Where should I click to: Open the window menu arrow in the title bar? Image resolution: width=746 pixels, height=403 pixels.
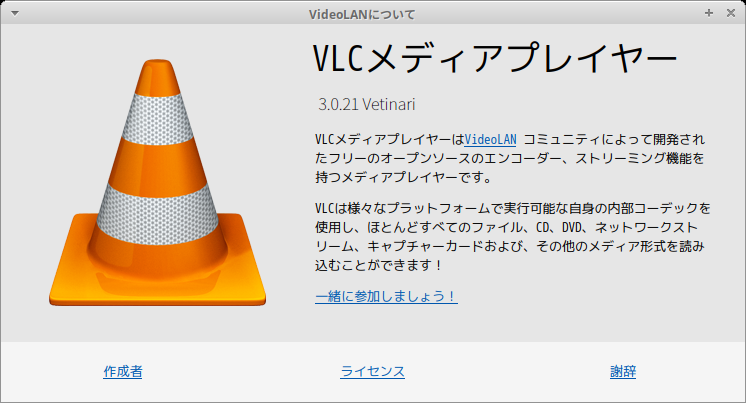pos(15,13)
